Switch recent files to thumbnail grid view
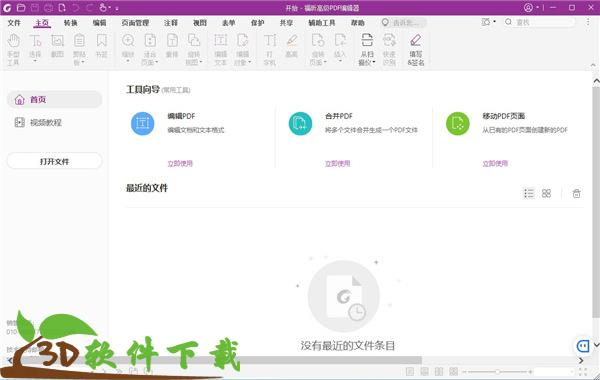 click(546, 193)
